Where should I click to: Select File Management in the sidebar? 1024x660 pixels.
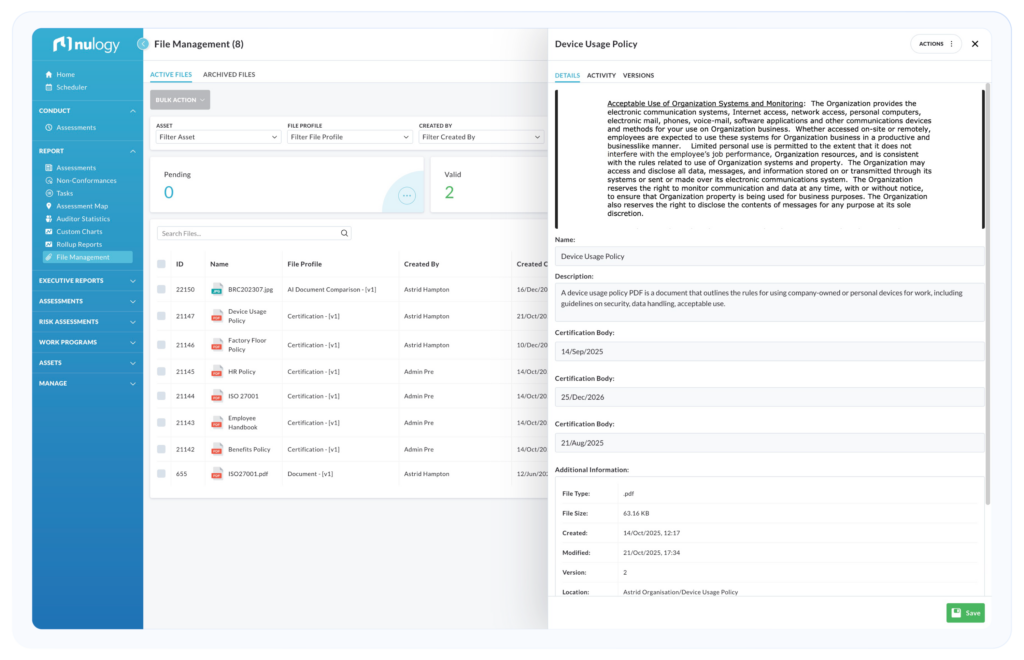[x=88, y=257]
